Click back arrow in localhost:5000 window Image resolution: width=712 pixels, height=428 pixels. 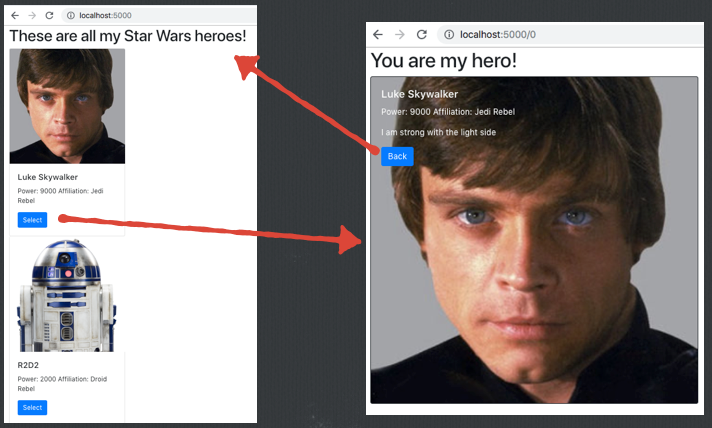(x=15, y=15)
